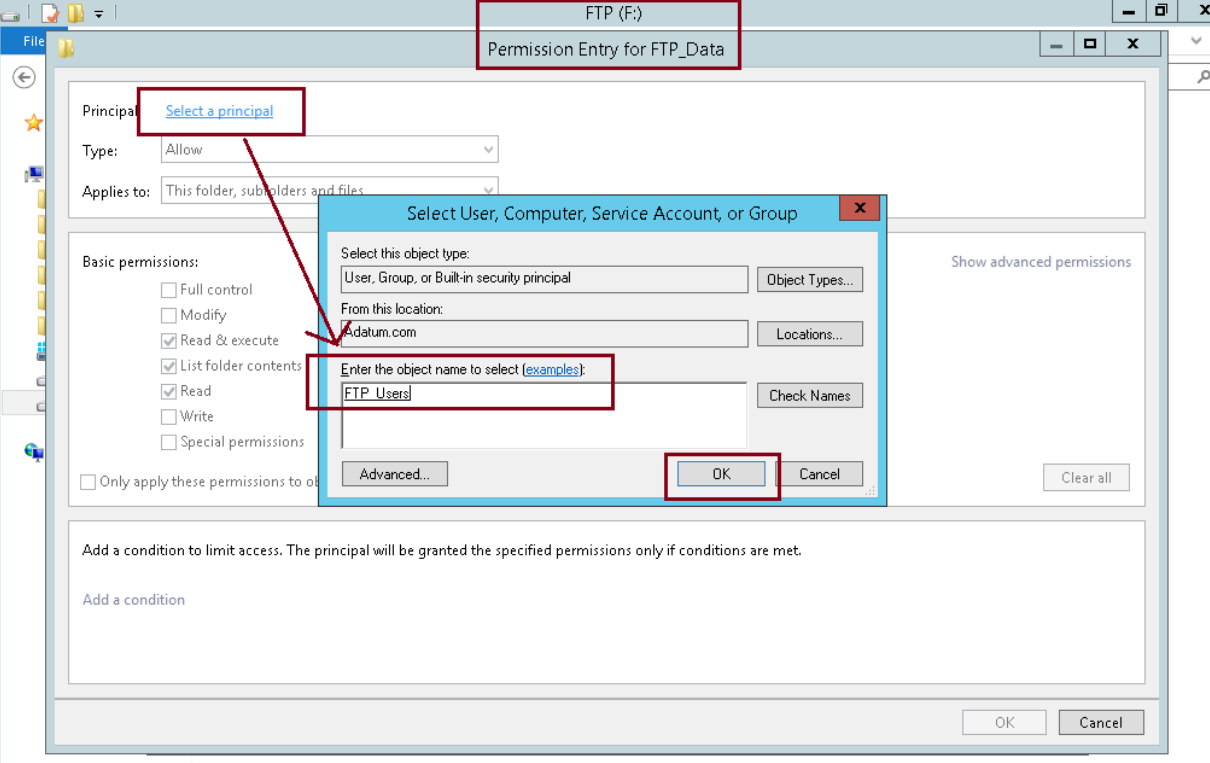The image size is (1210, 763).
Task: Click the Check Names button
Action: pyautogui.click(x=810, y=396)
